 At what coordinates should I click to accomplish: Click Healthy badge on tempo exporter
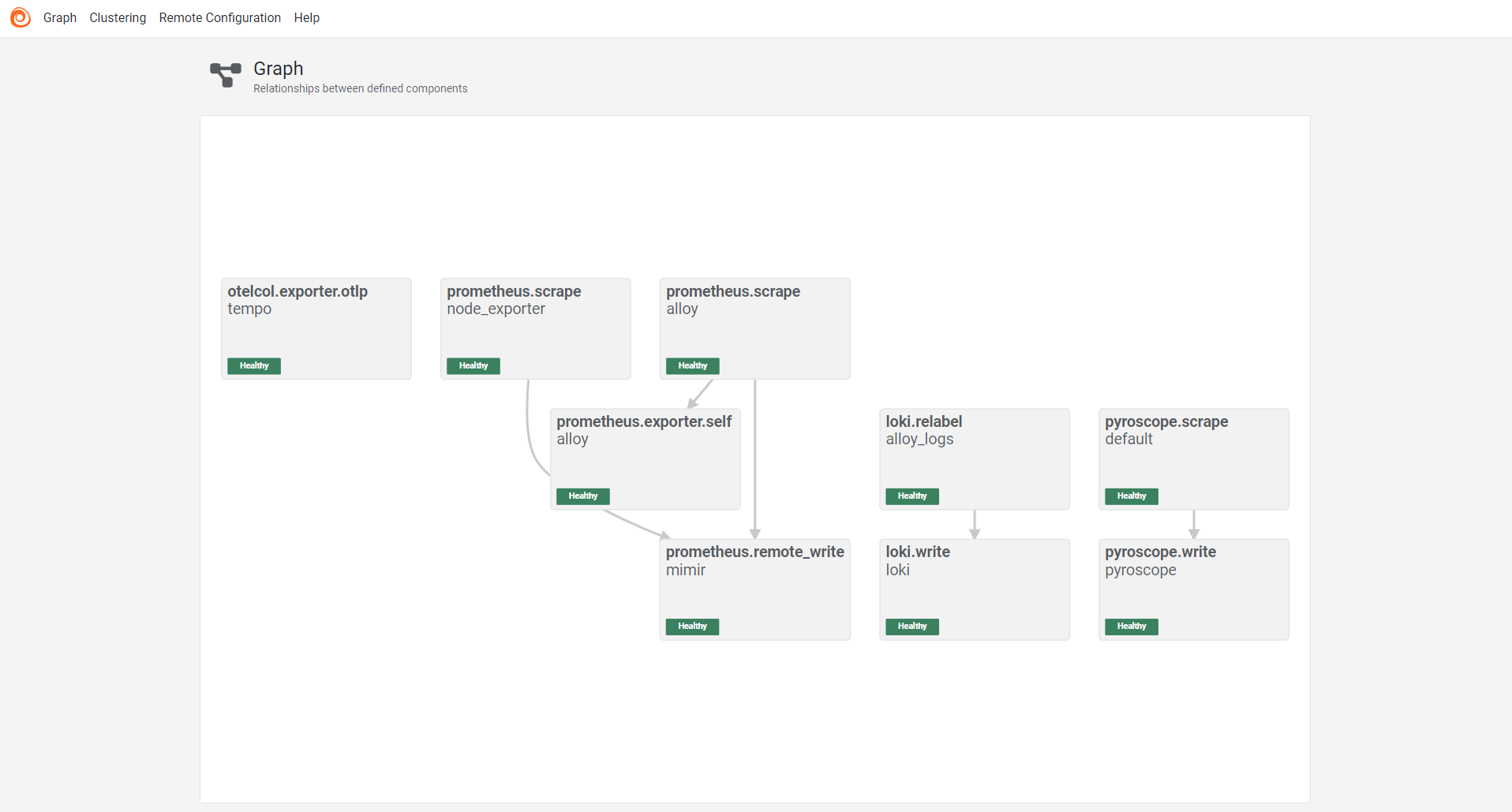254,366
